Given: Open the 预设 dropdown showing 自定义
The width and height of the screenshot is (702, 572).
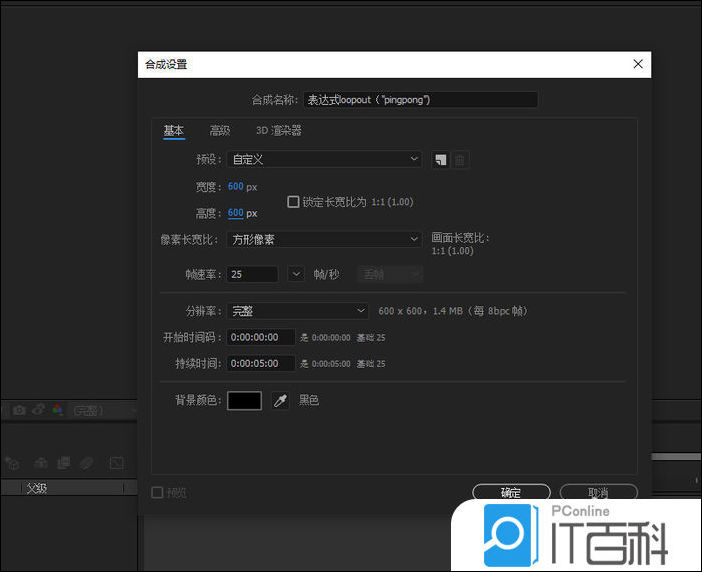Looking at the screenshot, I should (x=324, y=159).
